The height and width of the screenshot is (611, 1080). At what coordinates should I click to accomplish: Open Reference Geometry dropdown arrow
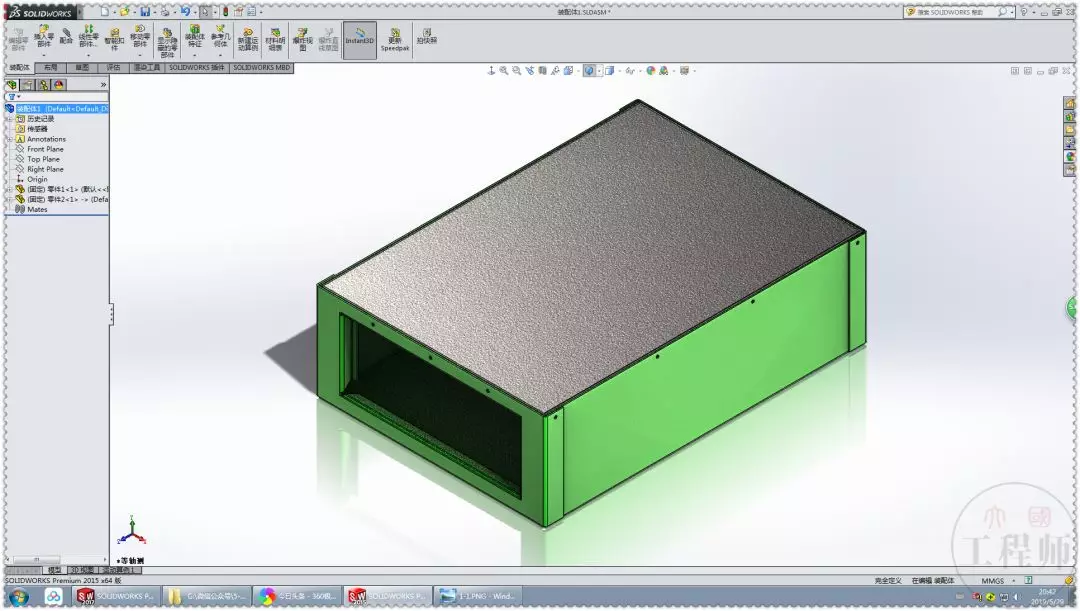coord(220,54)
